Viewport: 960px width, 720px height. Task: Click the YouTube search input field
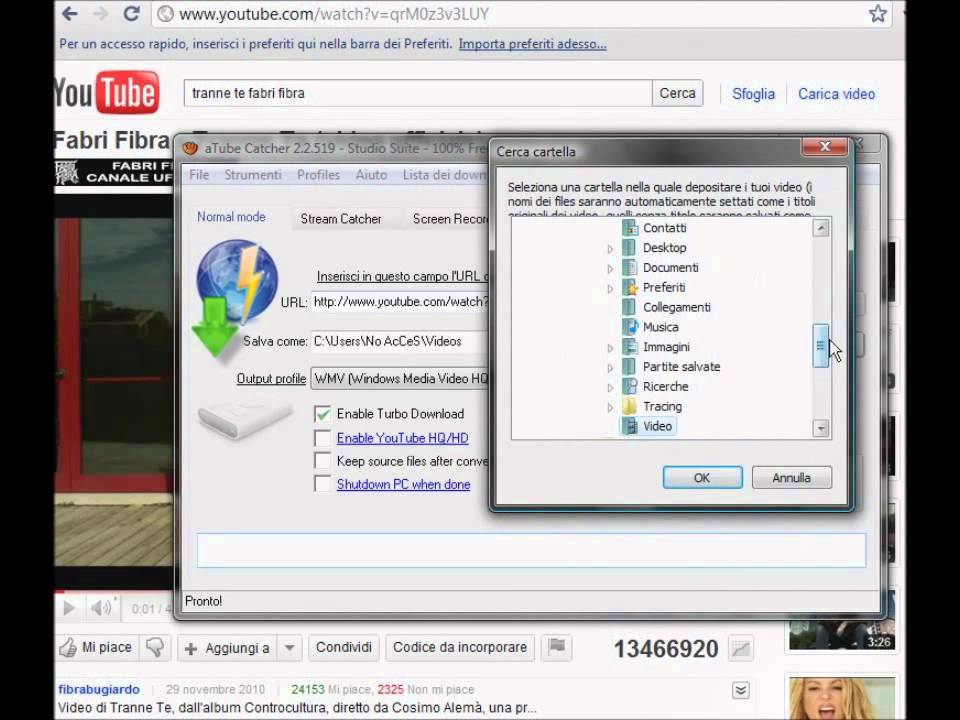coord(418,93)
